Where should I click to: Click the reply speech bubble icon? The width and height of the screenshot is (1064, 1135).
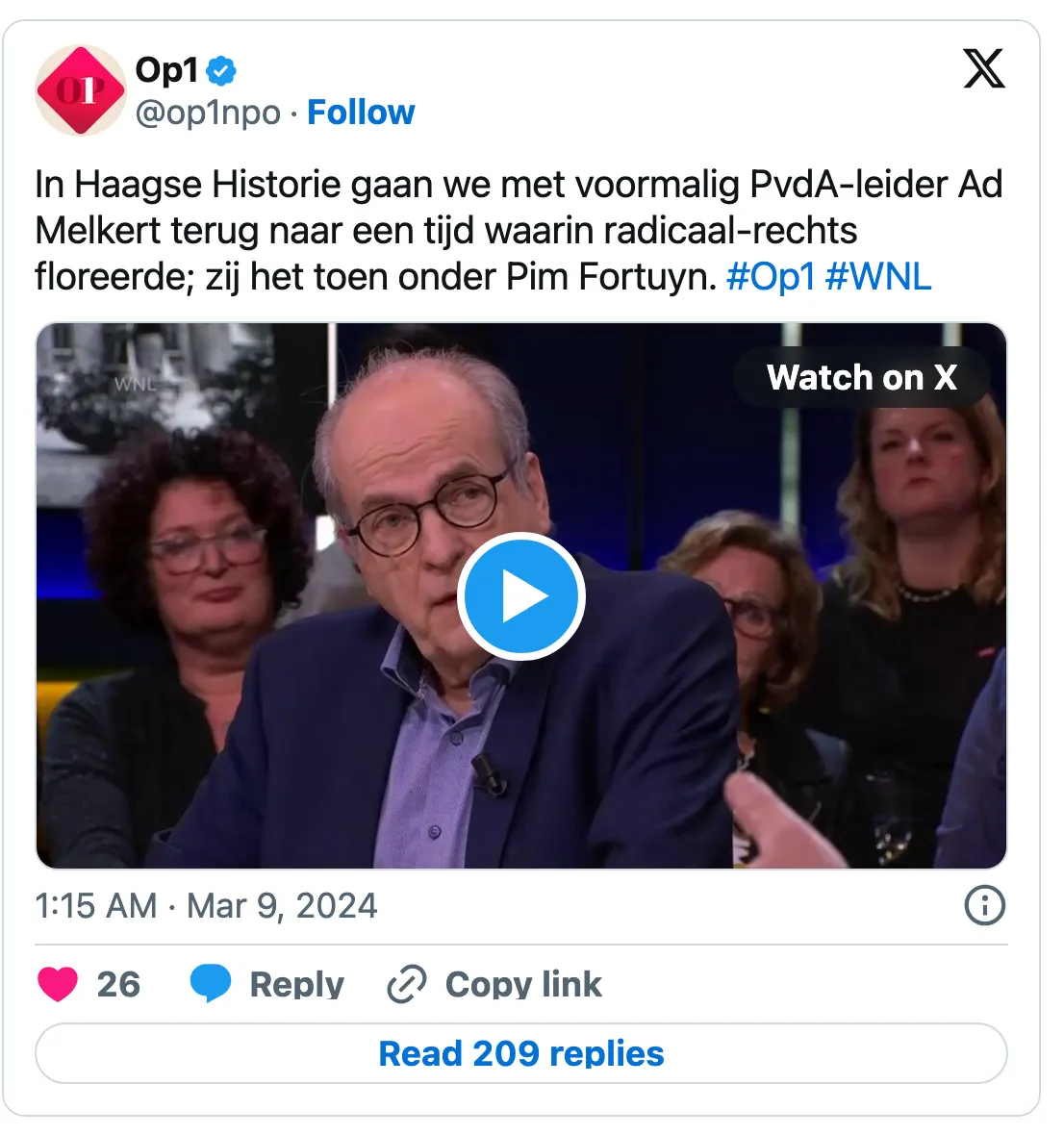[211, 984]
